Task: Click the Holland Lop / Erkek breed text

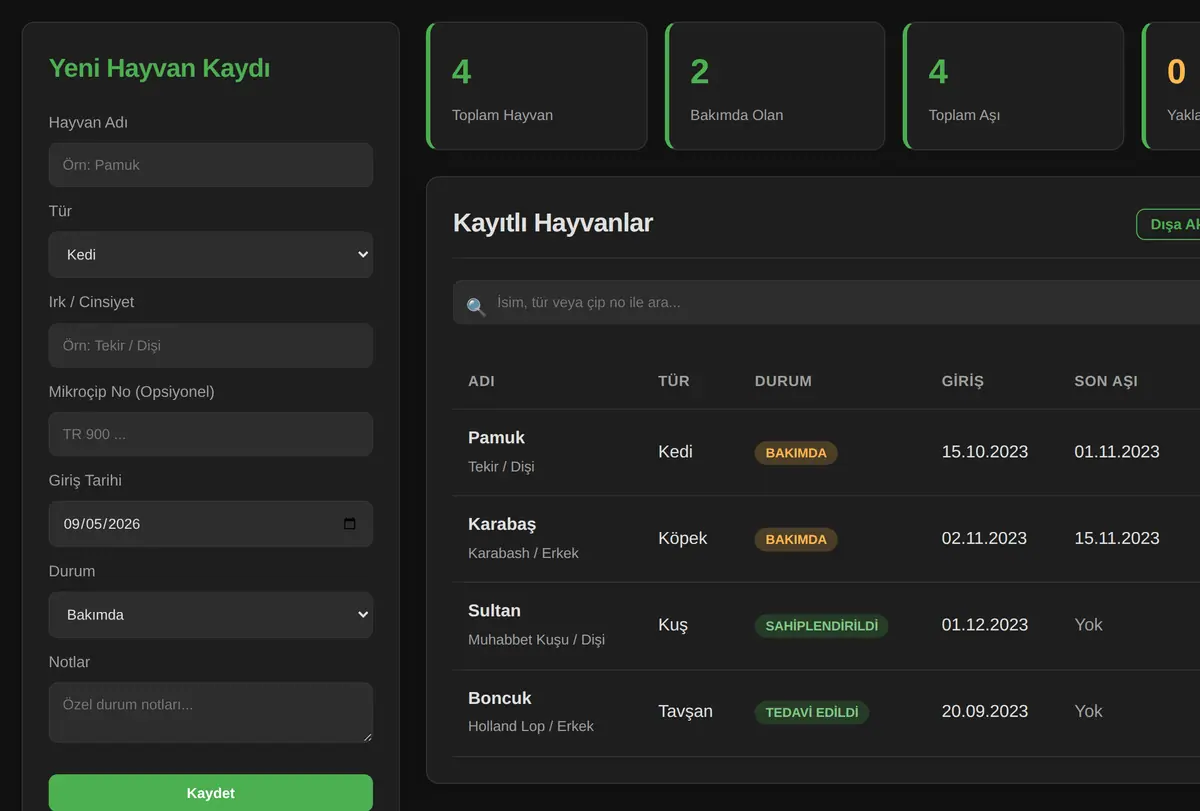Action: tap(531, 727)
